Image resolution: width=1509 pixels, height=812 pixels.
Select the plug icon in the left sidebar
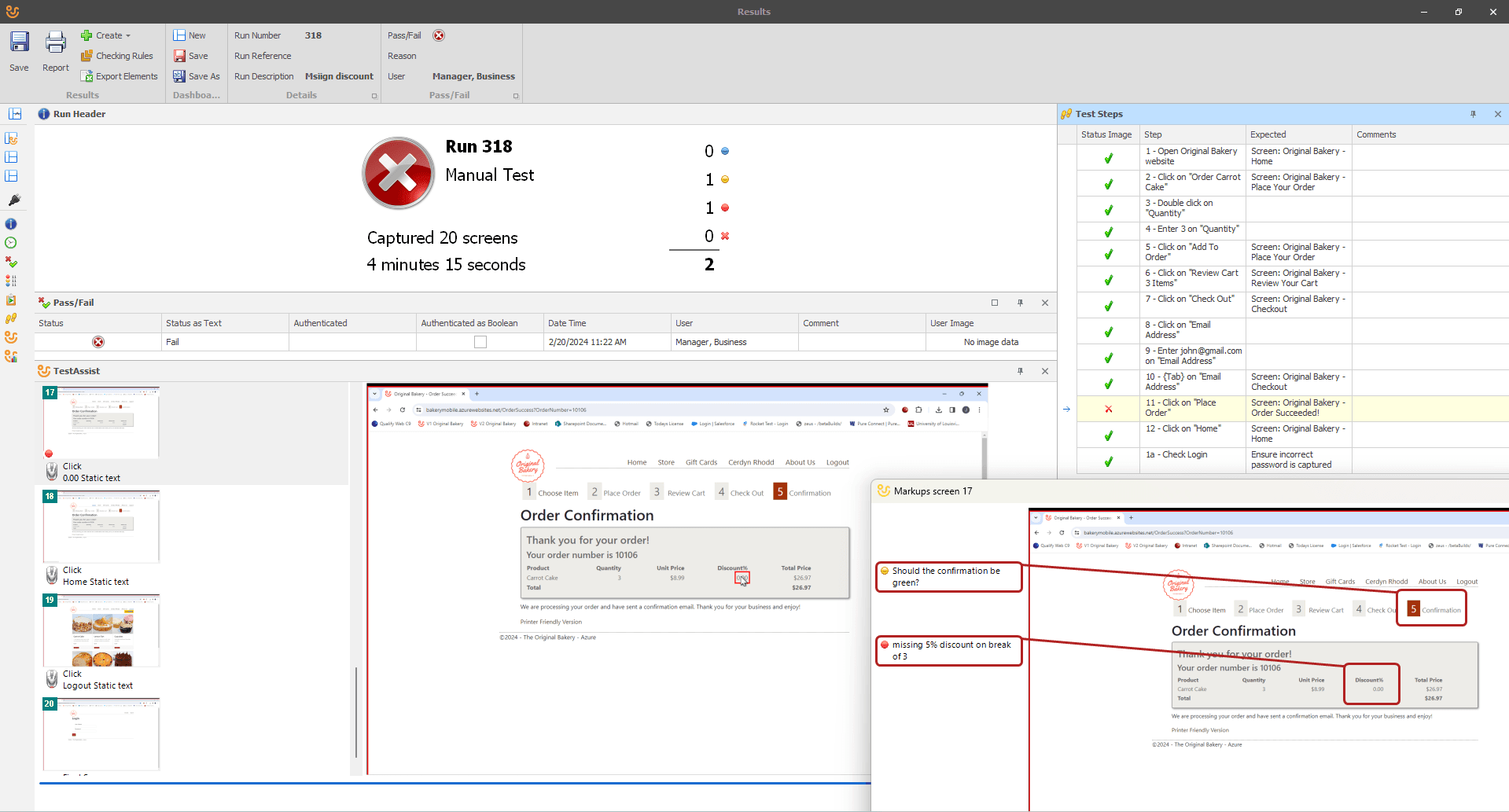(x=13, y=200)
